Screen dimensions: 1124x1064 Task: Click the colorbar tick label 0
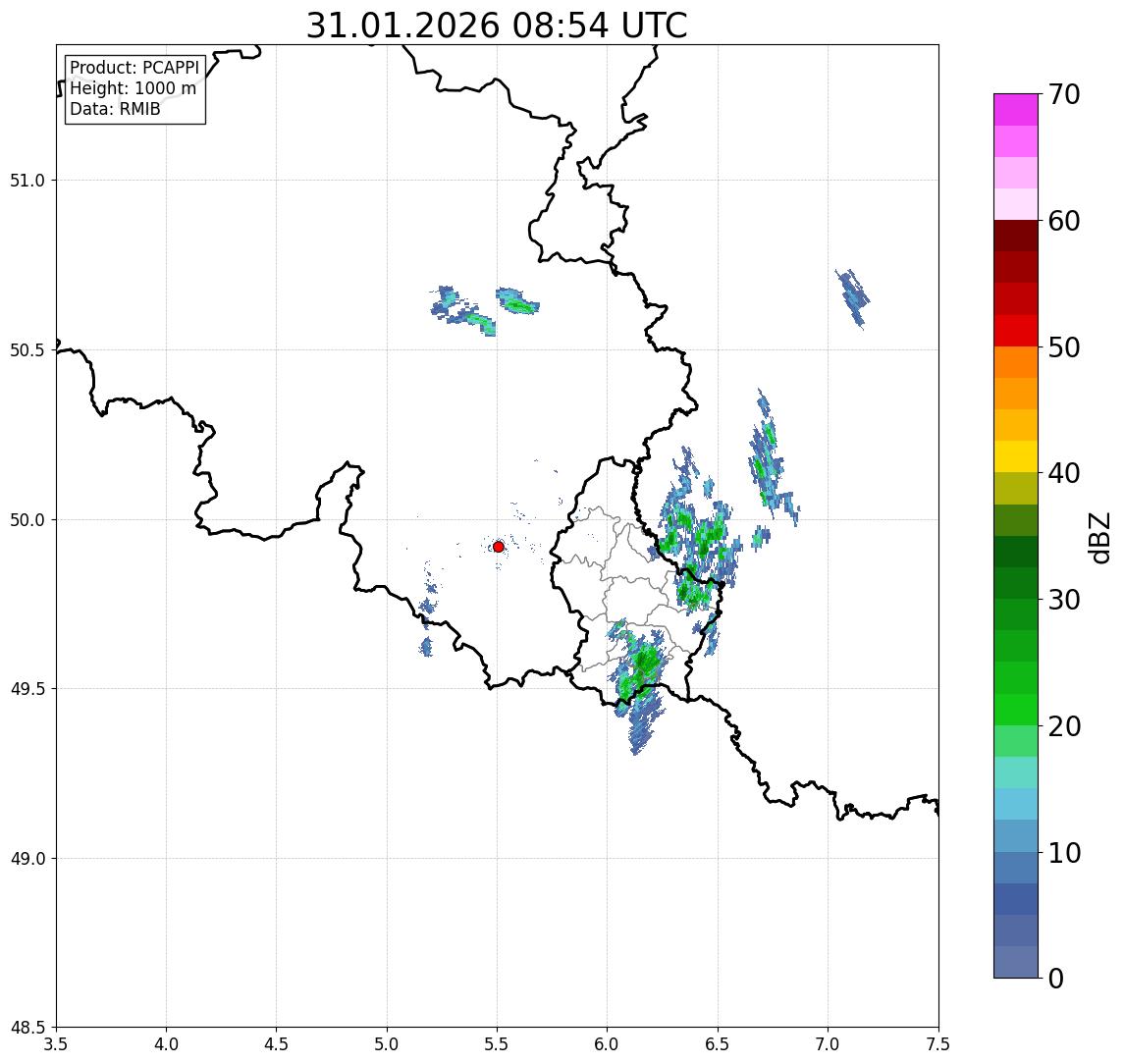[1056, 978]
